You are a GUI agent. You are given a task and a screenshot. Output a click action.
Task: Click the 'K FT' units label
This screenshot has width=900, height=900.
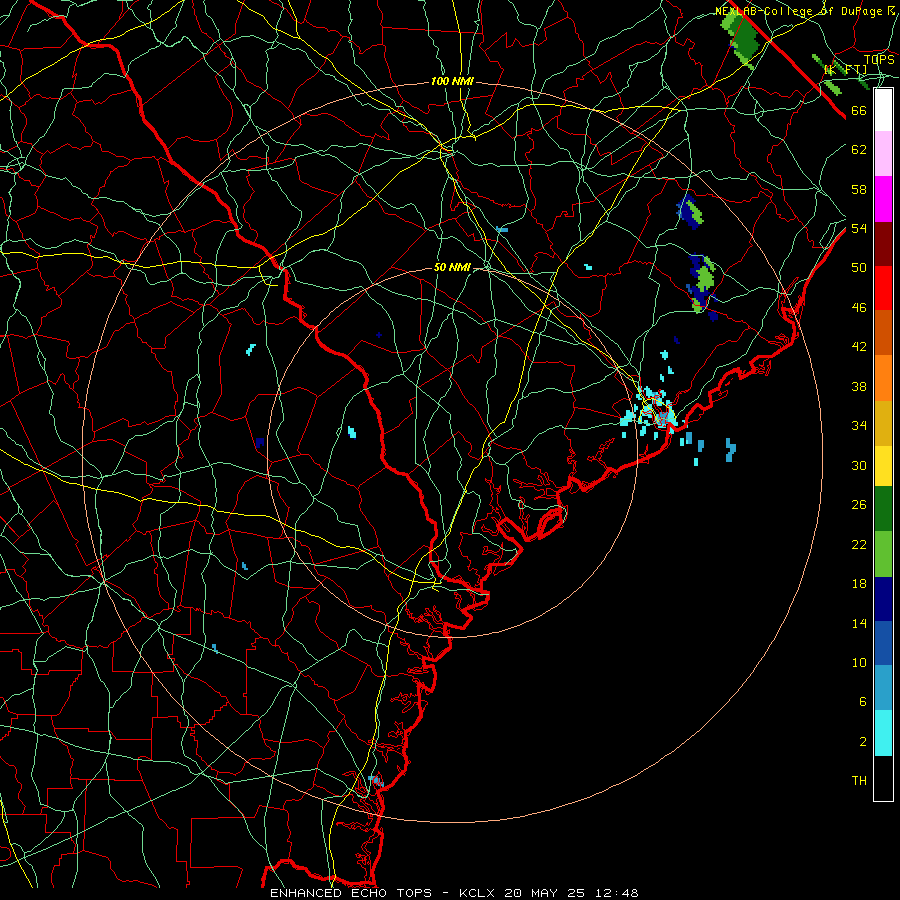pos(845,69)
